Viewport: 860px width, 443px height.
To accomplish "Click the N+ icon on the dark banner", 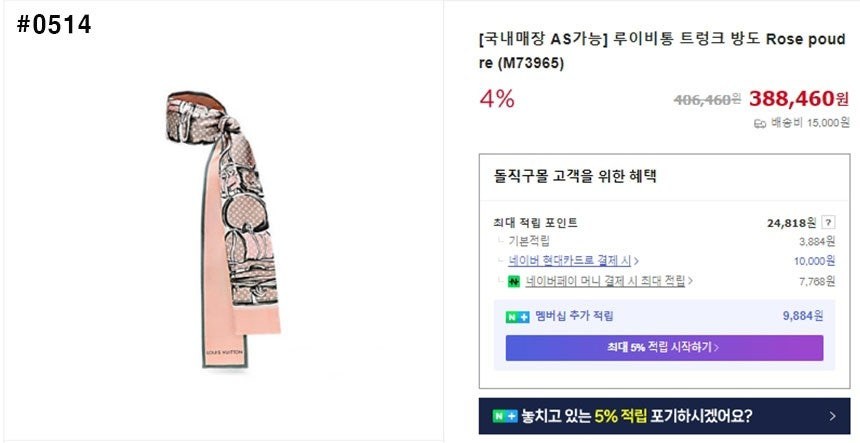I will coord(504,415).
